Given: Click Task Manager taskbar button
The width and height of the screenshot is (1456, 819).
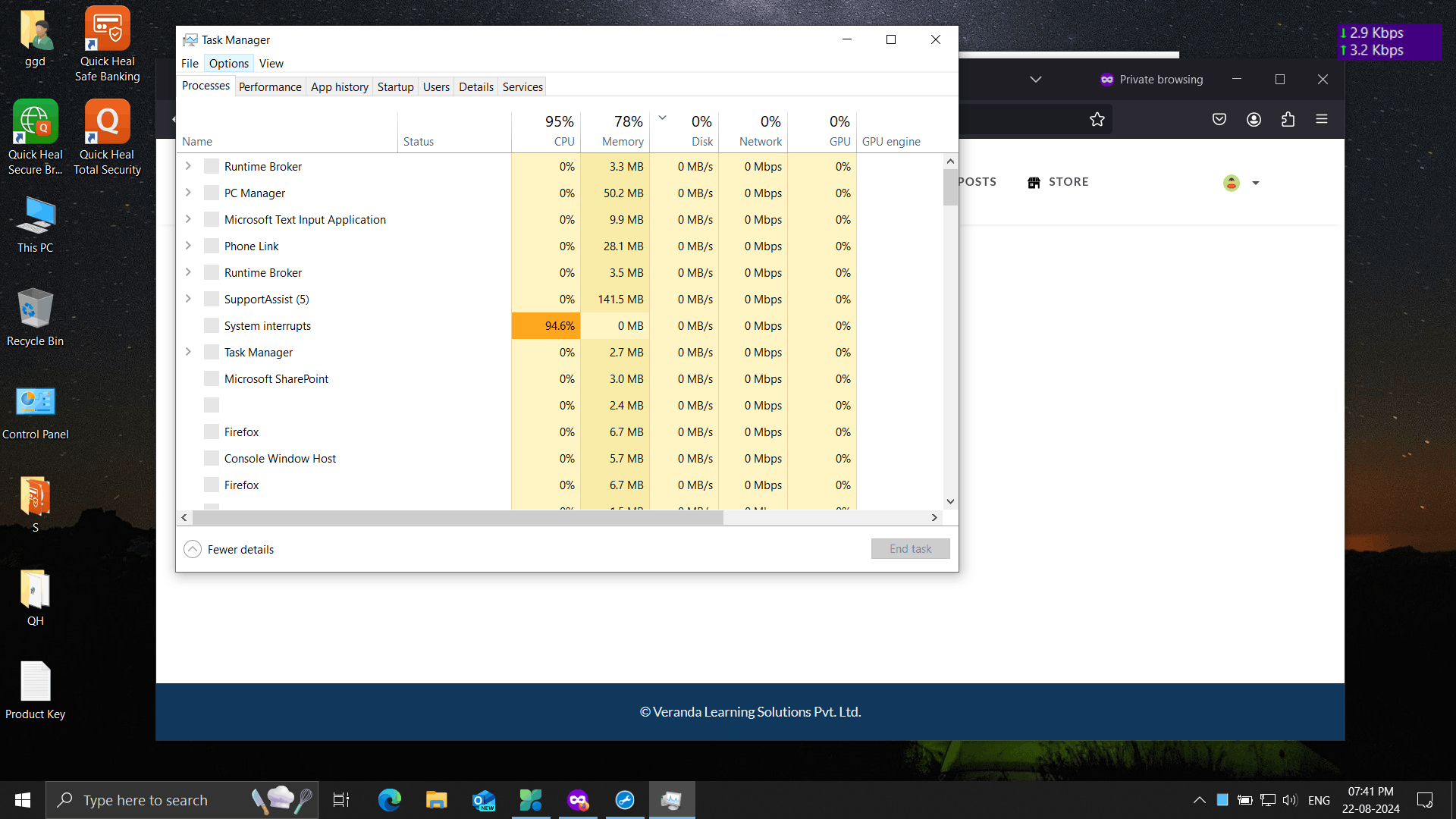Looking at the screenshot, I should 672,800.
